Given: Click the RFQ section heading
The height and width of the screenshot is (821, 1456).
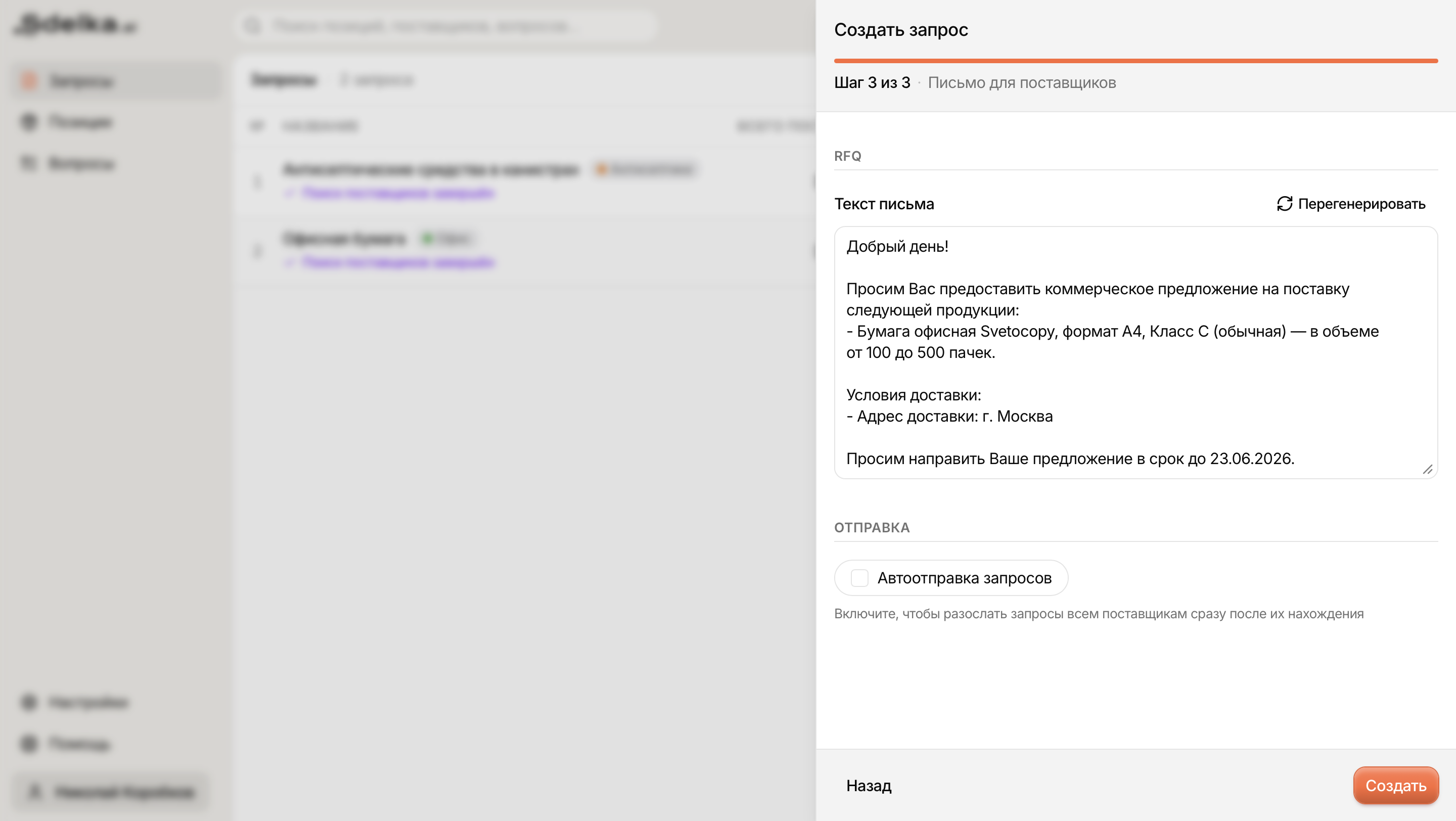Looking at the screenshot, I should [x=848, y=156].
